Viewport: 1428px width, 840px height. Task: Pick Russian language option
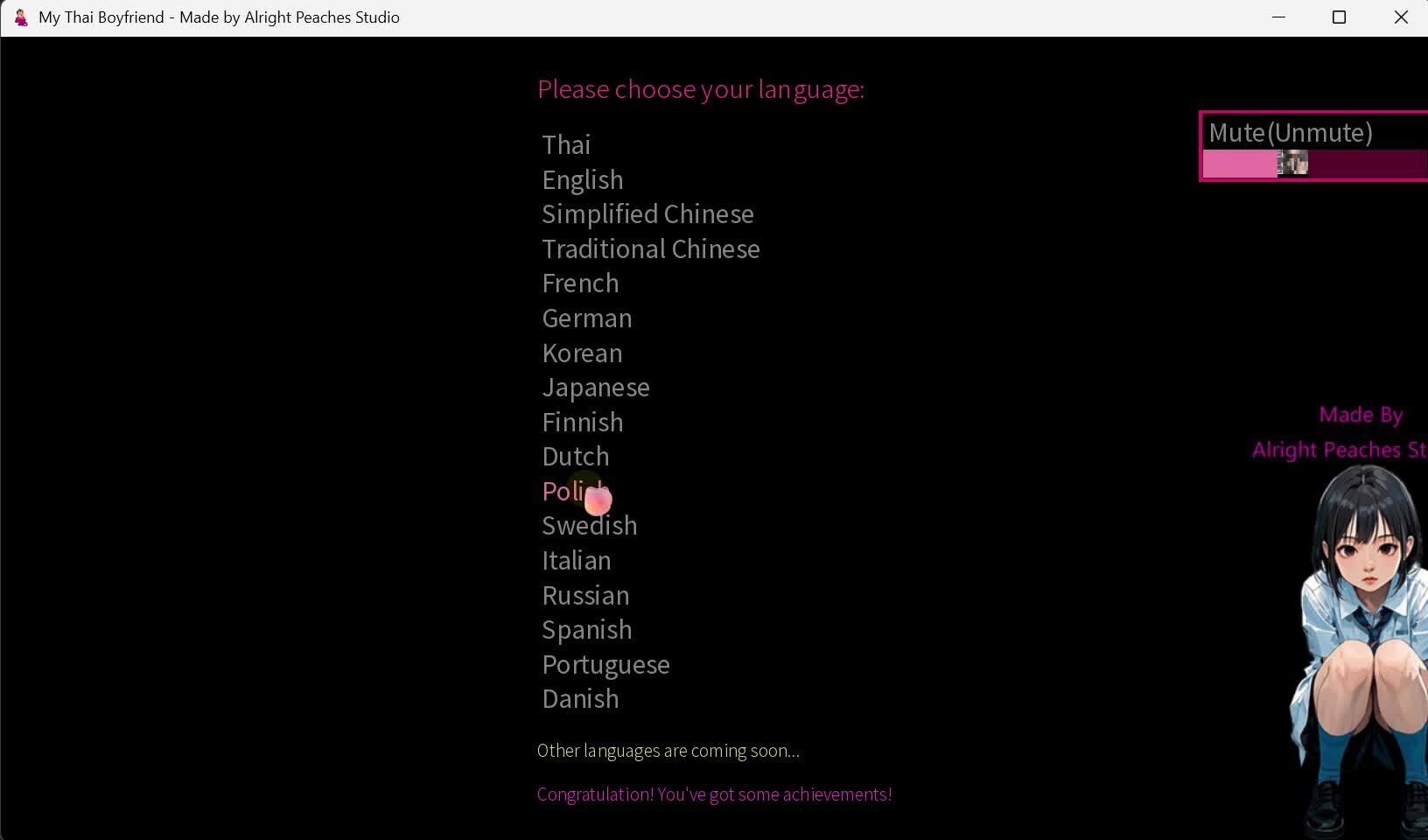pyautogui.click(x=585, y=596)
